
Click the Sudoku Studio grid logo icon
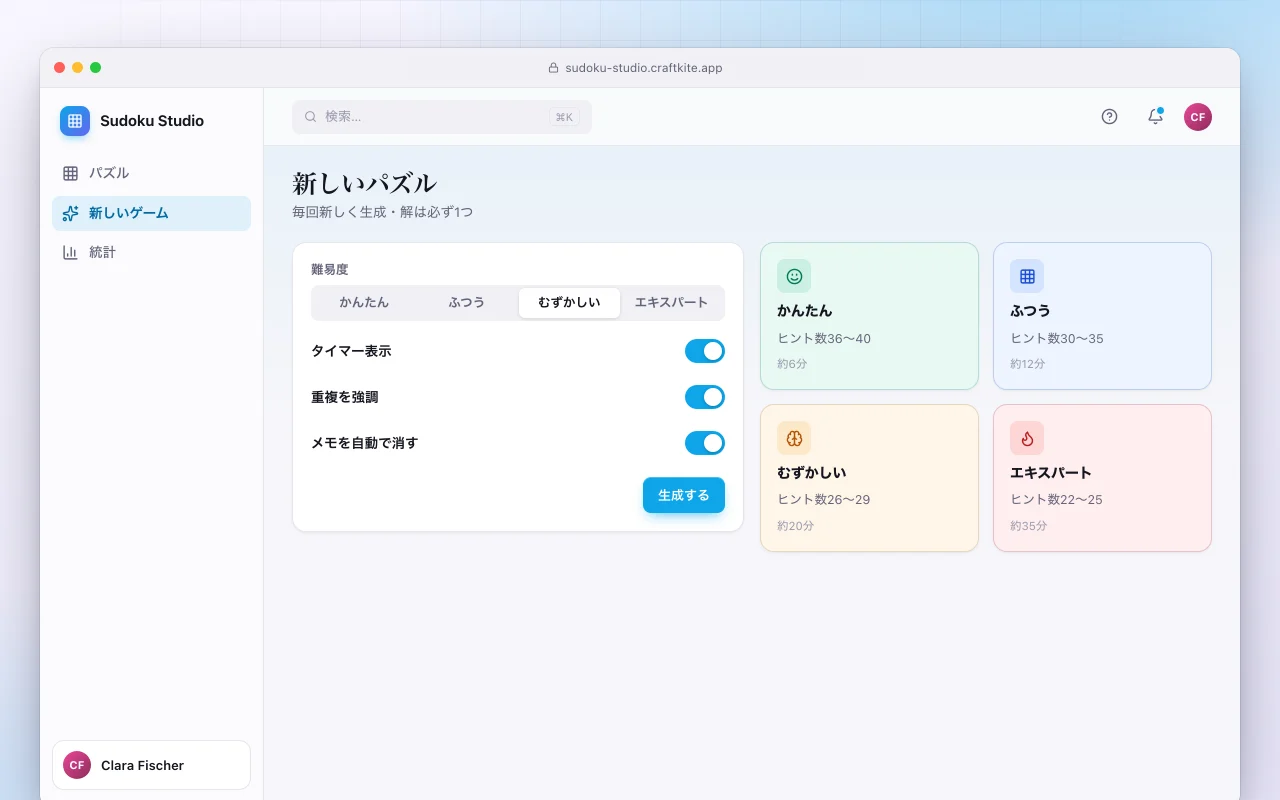(x=75, y=121)
